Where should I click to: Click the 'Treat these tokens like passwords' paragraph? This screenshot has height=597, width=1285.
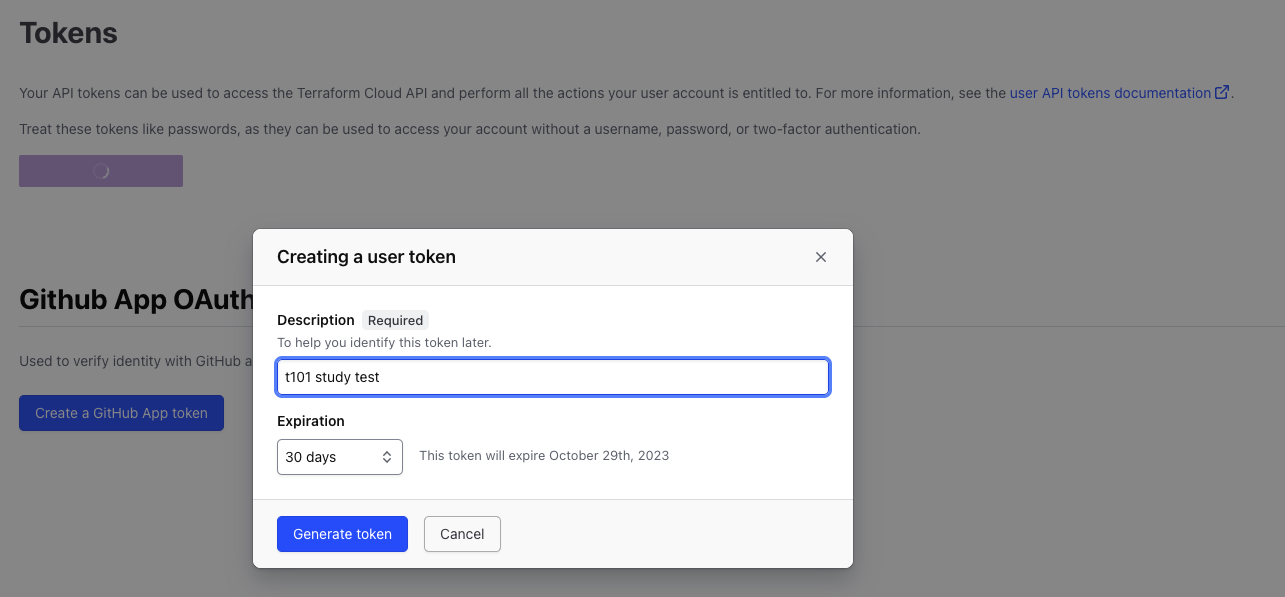click(x=469, y=129)
